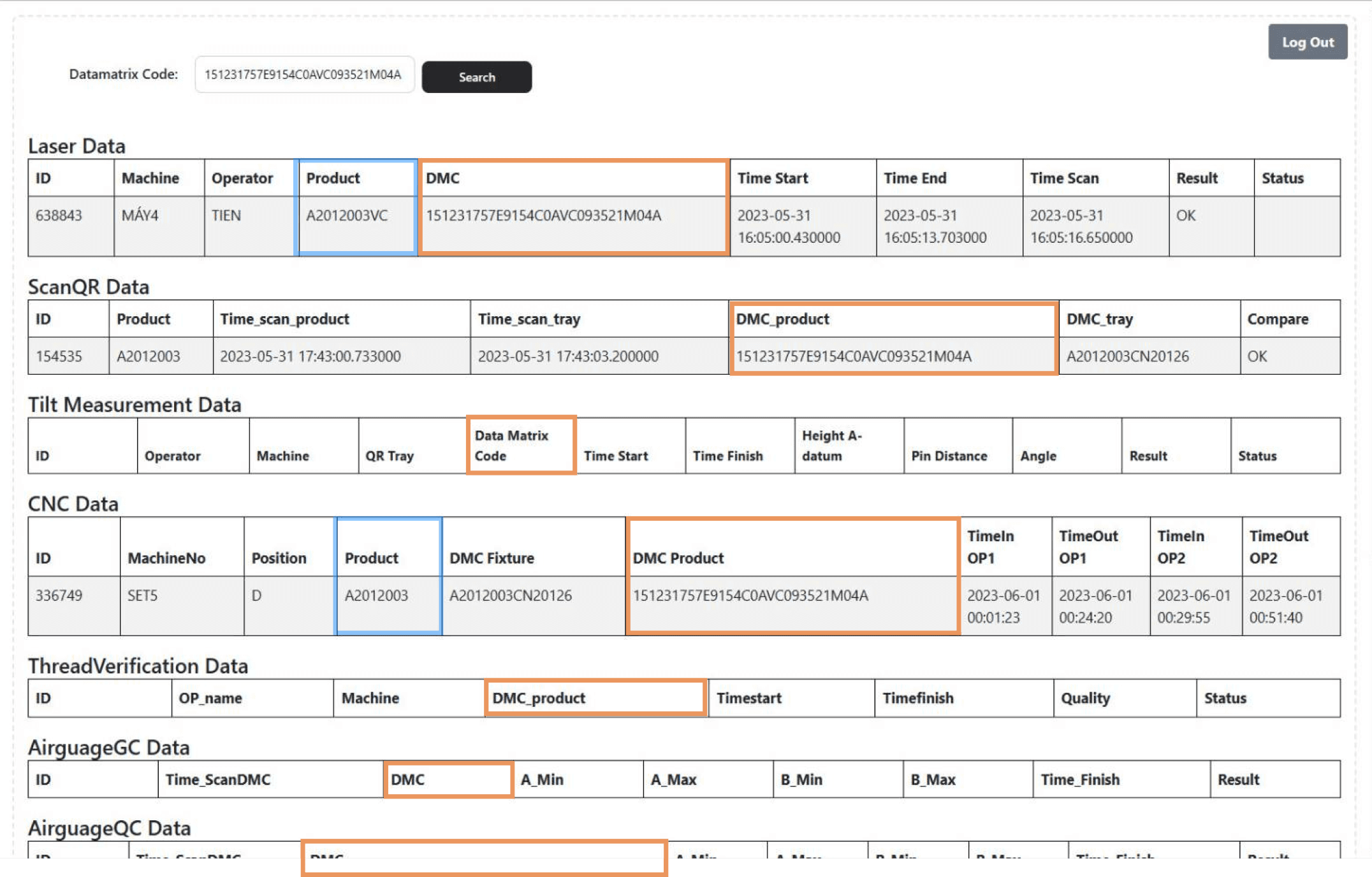Click DMC header in AirguageGC Data
The width and height of the screenshot is (1372, 877).
click(408, 780)
